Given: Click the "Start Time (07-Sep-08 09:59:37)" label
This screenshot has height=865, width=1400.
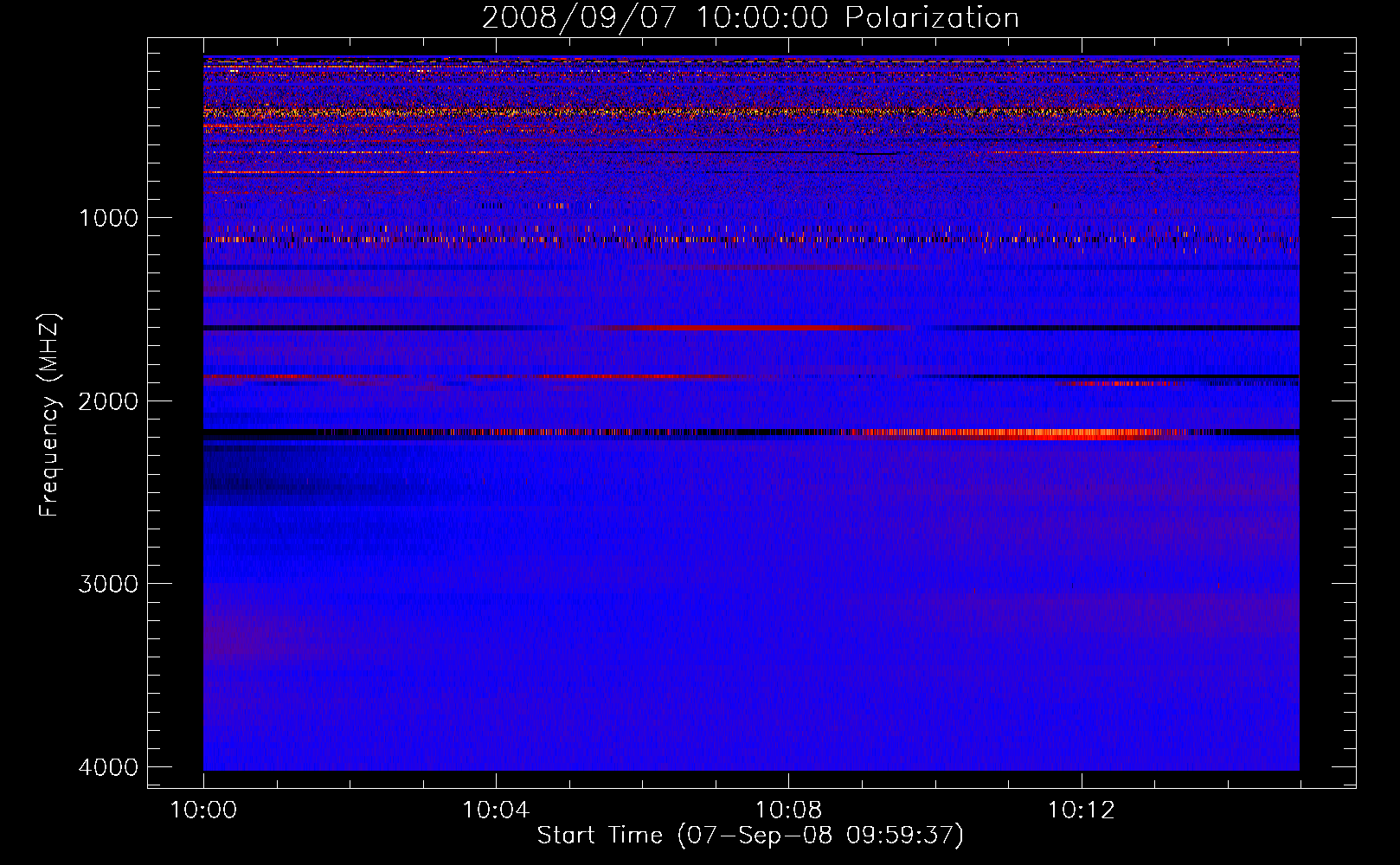Looking at the screenshot, I should click(750, 836).
